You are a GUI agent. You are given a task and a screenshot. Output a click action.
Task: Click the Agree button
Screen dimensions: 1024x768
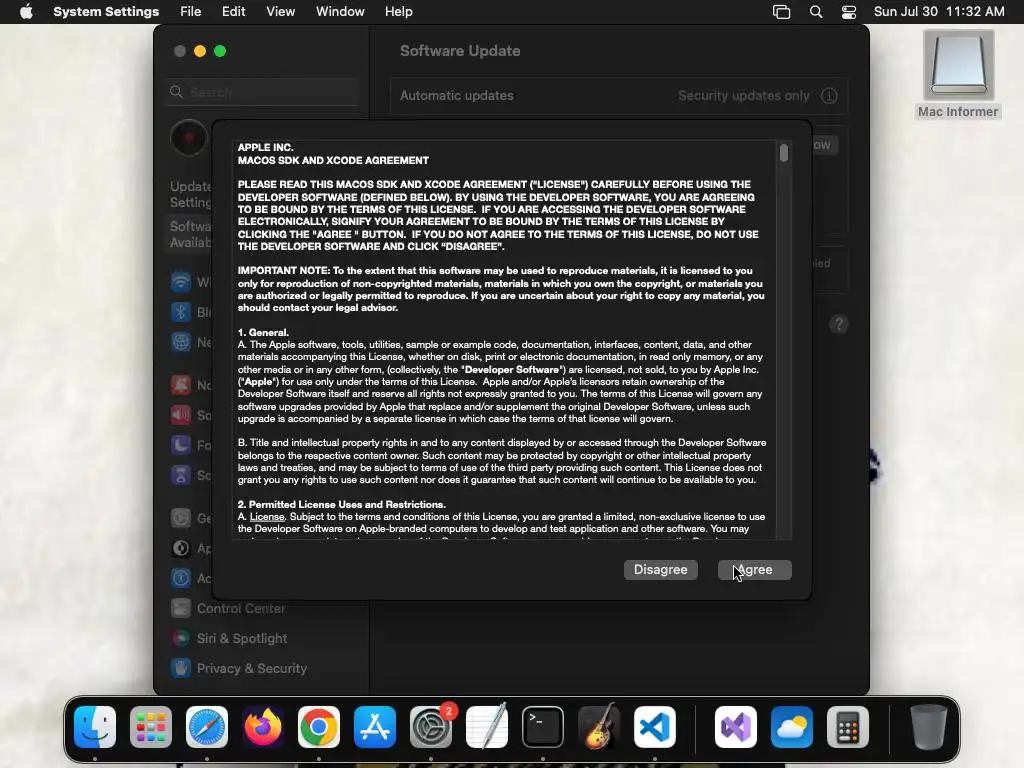pos(754,569)
